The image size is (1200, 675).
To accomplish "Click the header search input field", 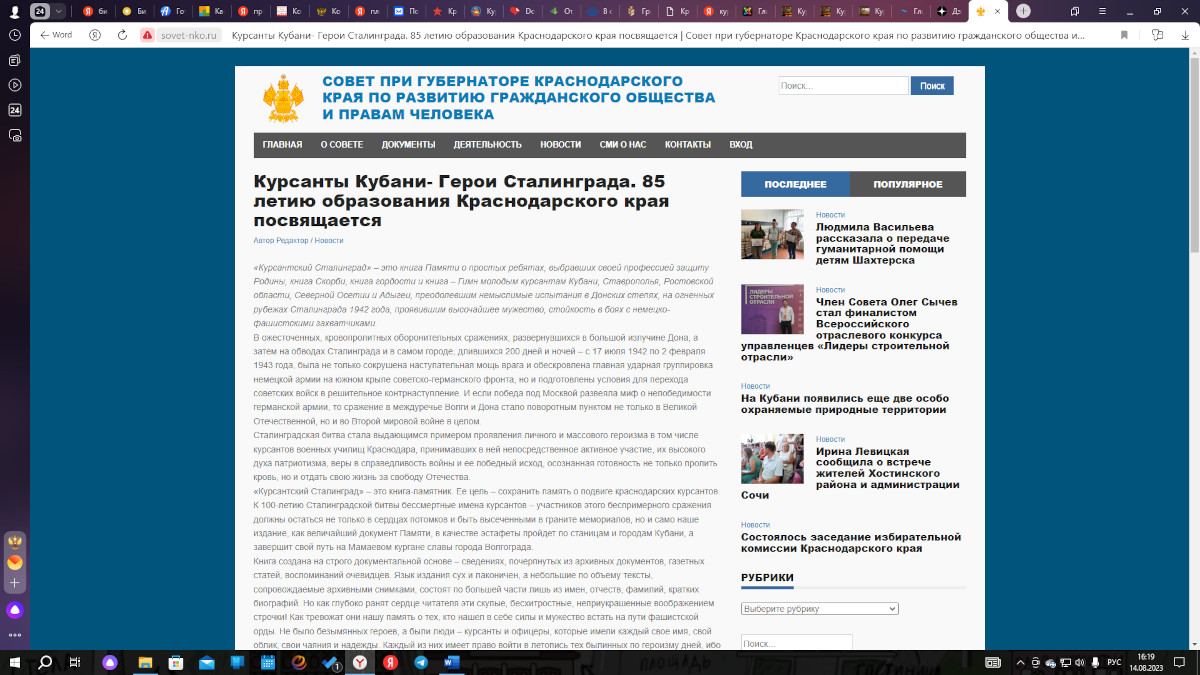I will point(843,86).
